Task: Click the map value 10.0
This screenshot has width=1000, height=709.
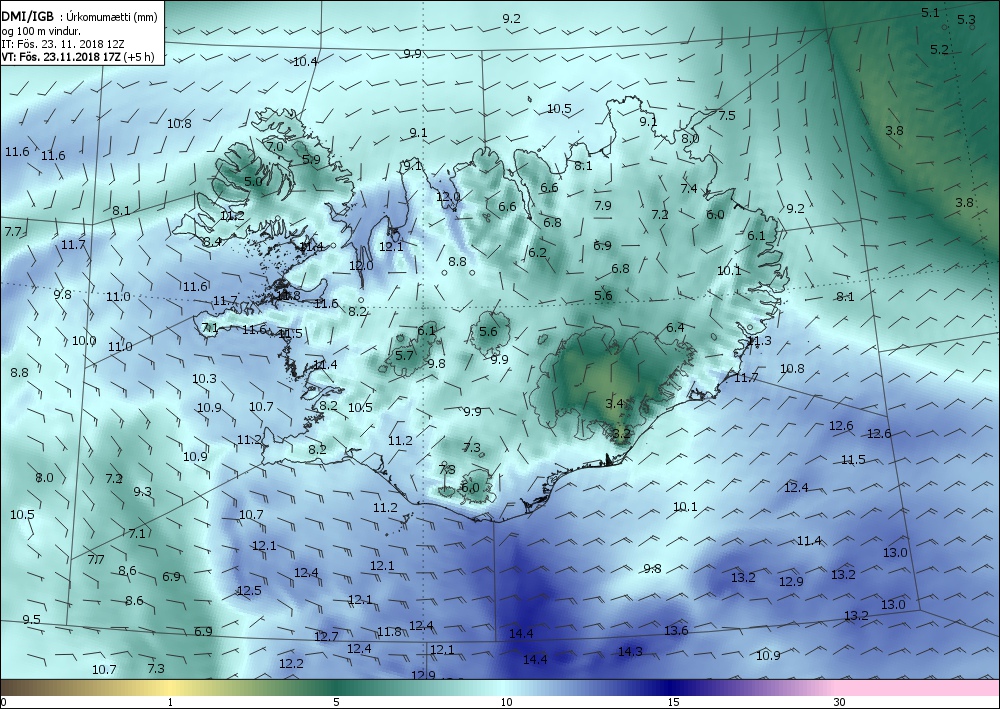Action: pos(84,340)
